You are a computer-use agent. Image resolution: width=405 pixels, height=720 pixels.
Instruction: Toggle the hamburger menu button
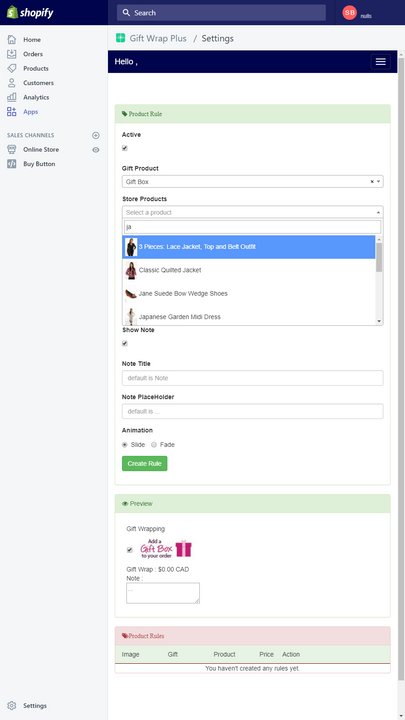tap(381, 62)
